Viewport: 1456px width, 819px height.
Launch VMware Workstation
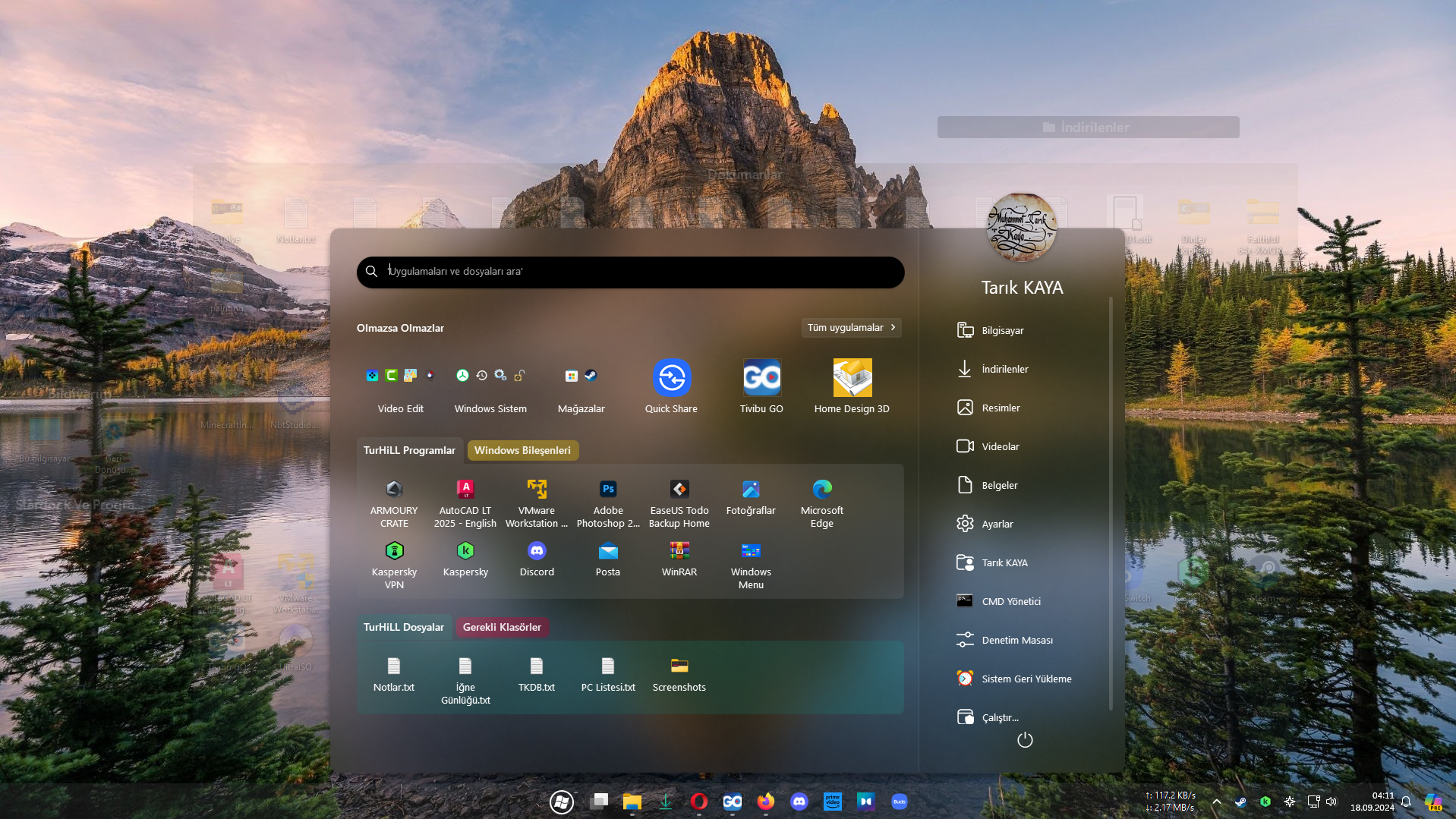(x=537, y=503)
